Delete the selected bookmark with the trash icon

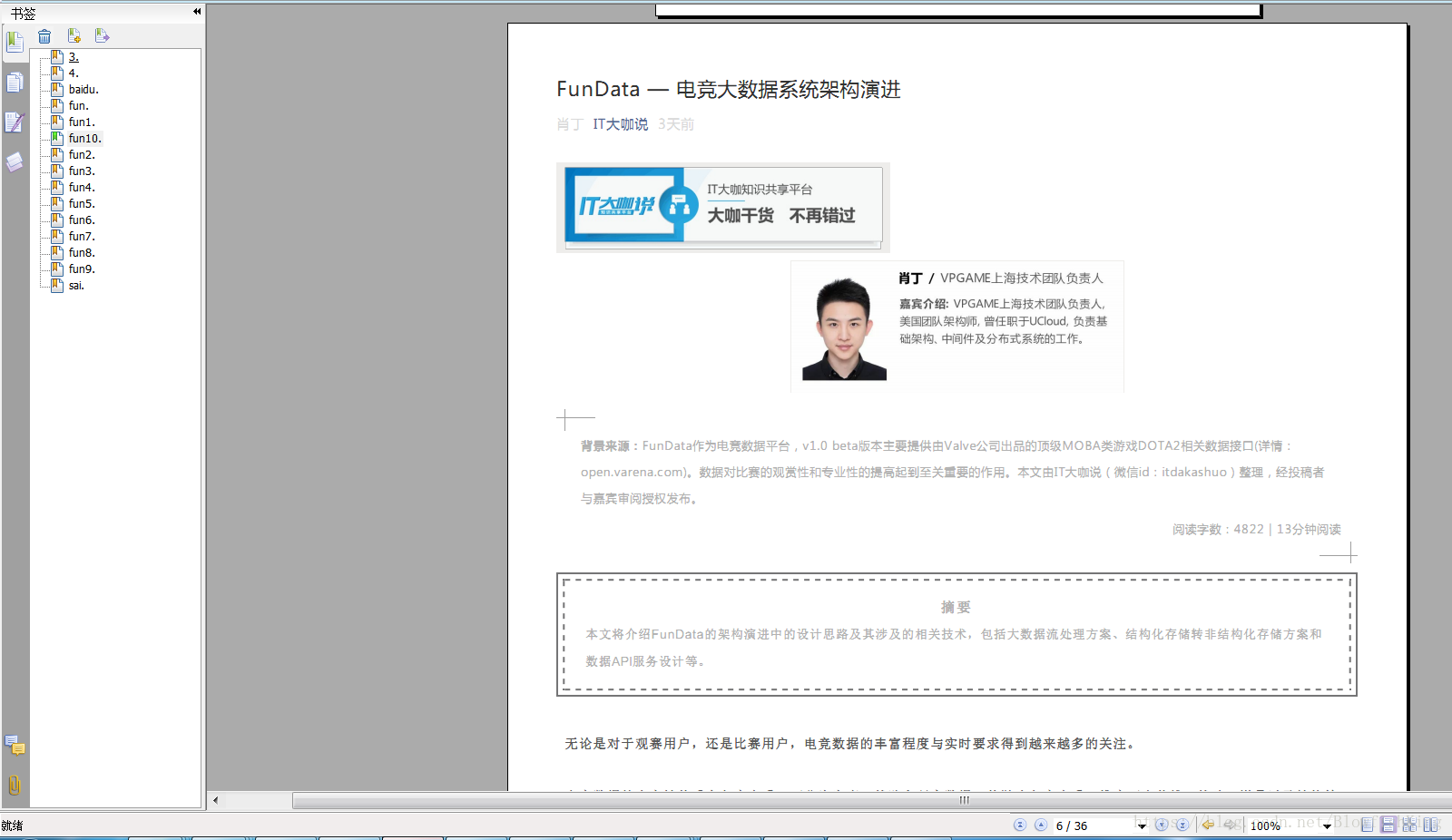click(x=44, y=36)
